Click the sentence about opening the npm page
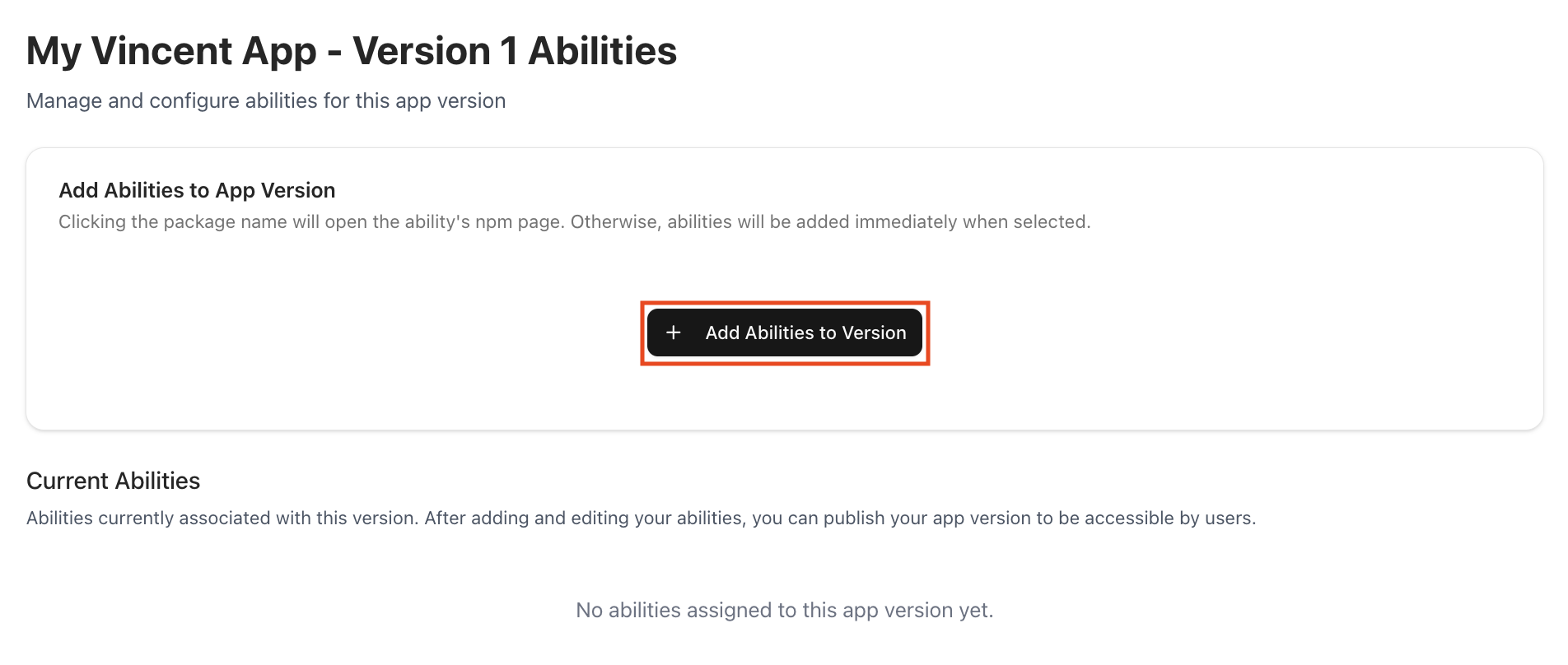1568x665 pixels. pyautogui.click(x=311, y=222)
